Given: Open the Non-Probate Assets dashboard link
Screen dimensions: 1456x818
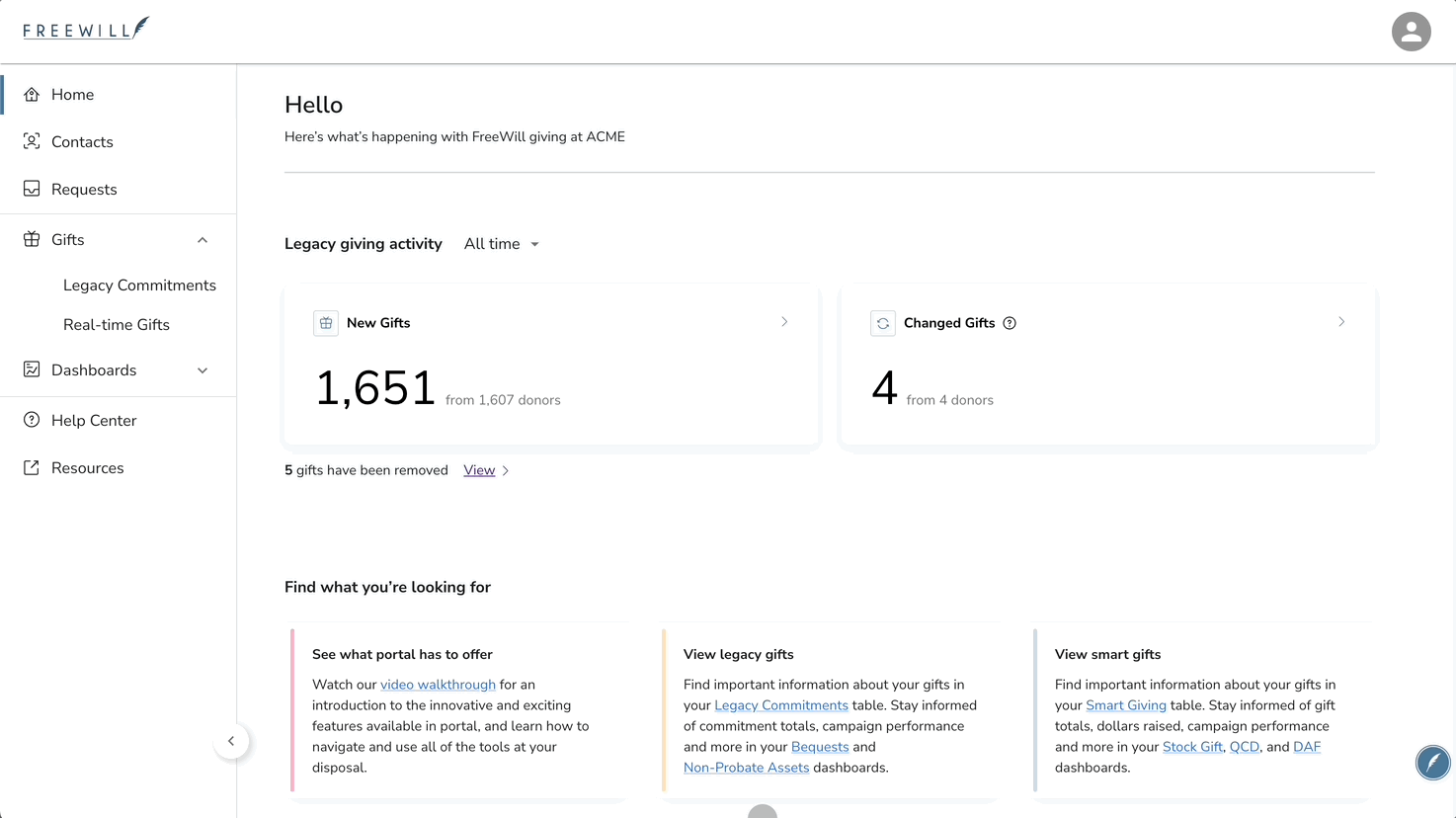Looking at the screenshot, I should point(746,768).
